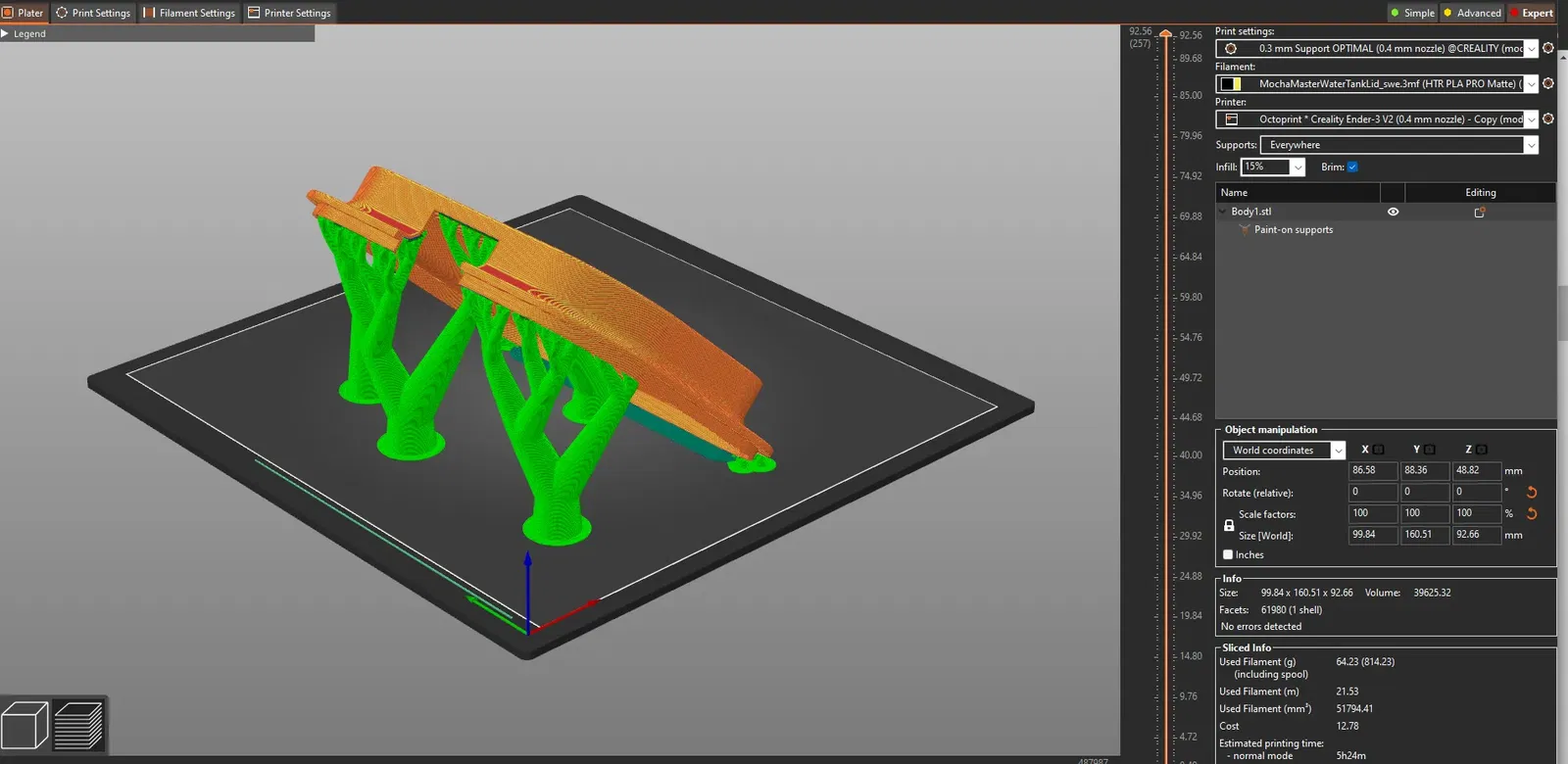Screen dimensions: 1568x764
Task: Click the Size Z field
Action: tap(1477, 536)
